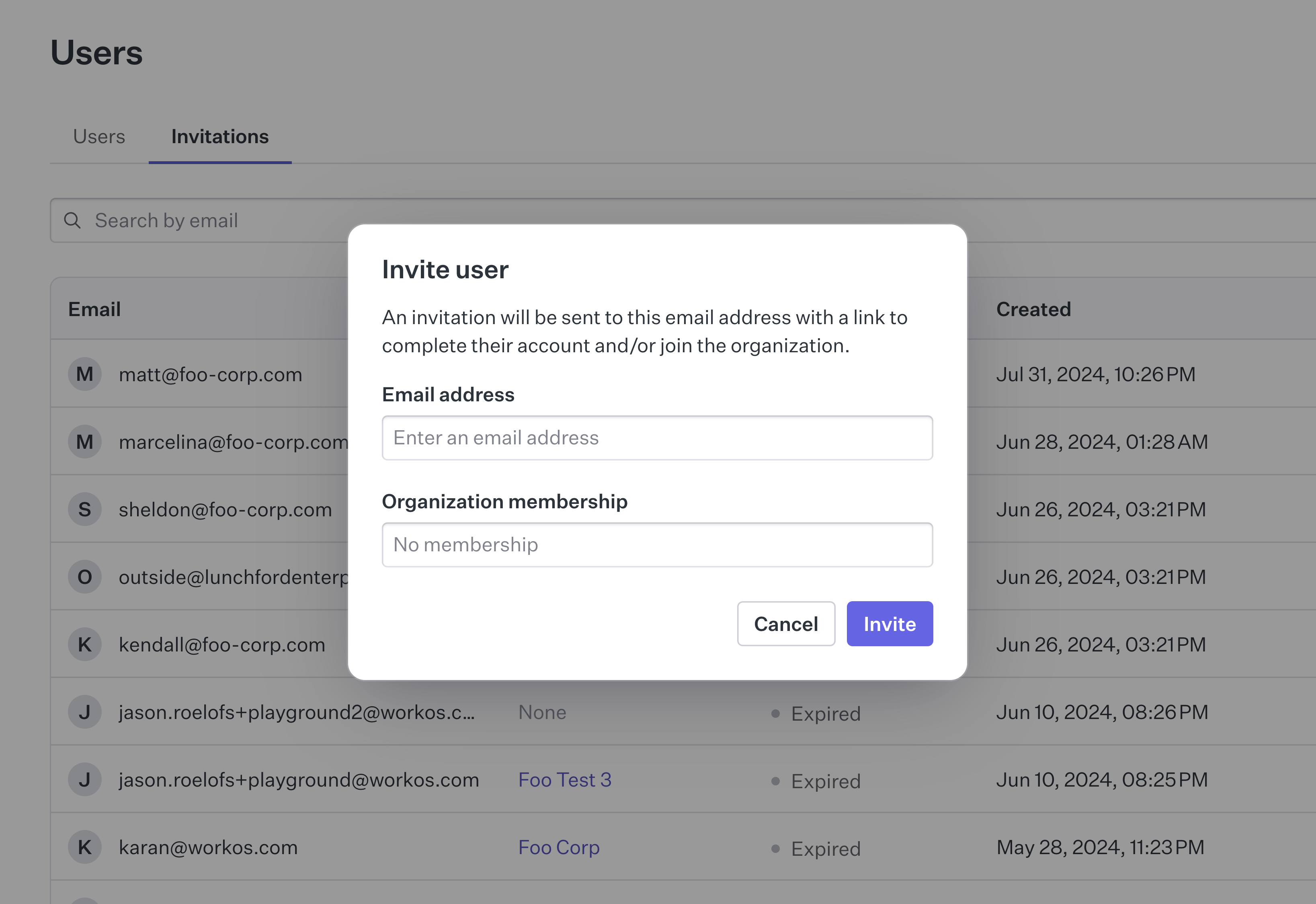Image resolution: width=1316 pixels, height=904 pixels.
Task: Click the O avatar for outside@lunchfordenterp
Action: 85,577
